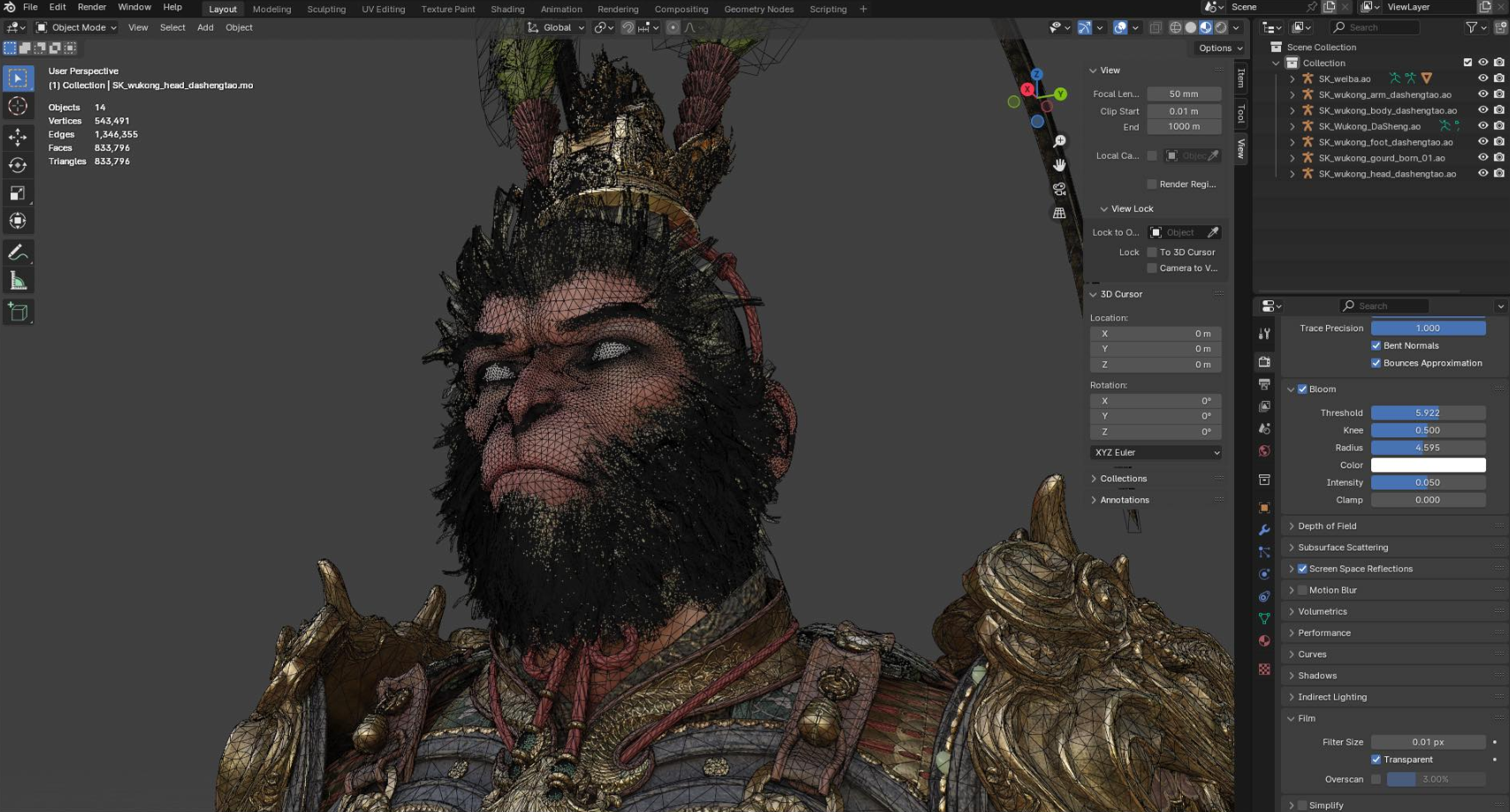The image size is (1510, 812).
Task: Adjust the Bloom Threshold slider
Action: pyautogui.click(x=1428, y=413)
